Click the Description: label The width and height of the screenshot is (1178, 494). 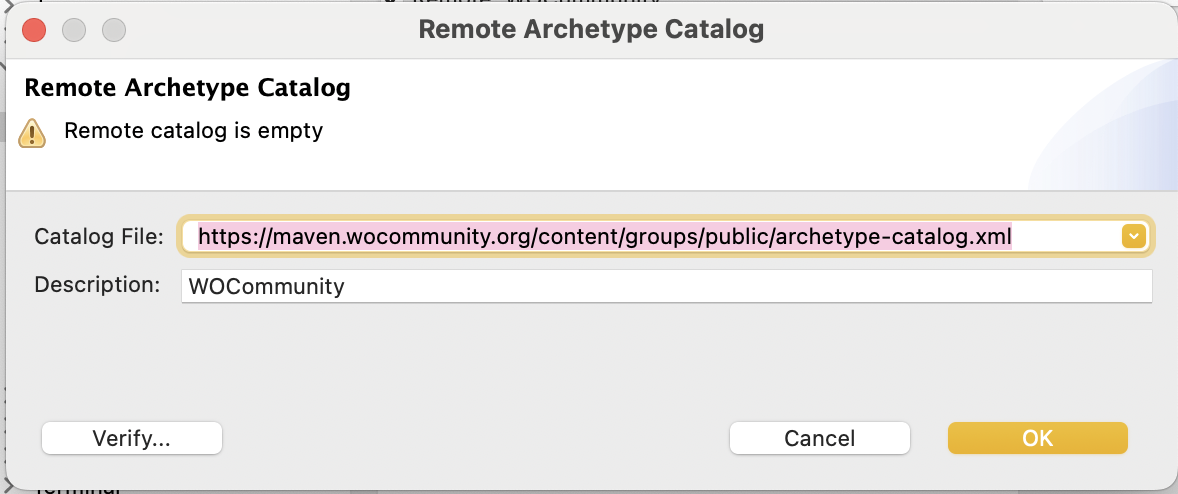click(98, 285)
